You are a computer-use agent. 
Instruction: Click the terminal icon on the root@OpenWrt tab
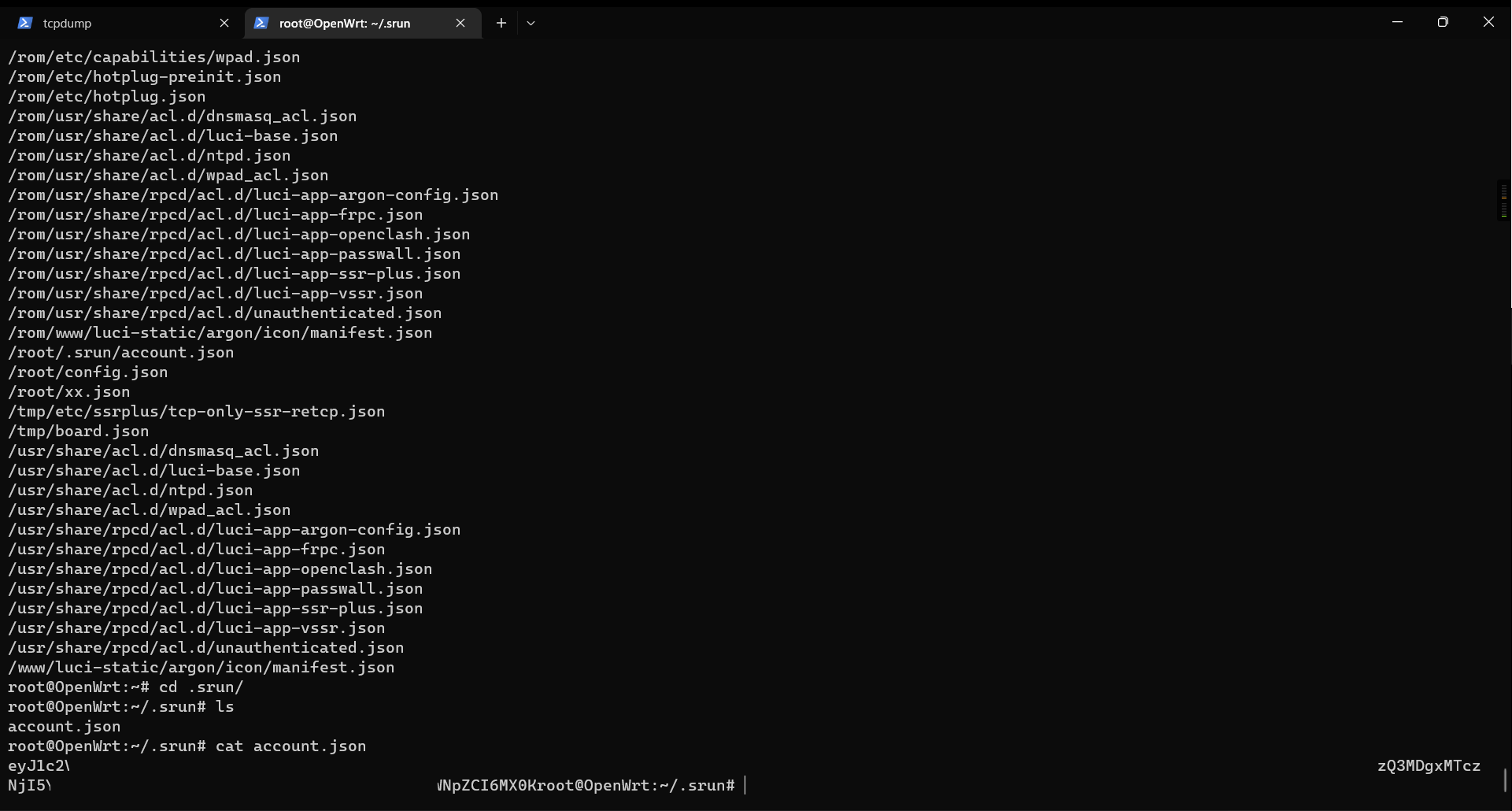[261, 23]
